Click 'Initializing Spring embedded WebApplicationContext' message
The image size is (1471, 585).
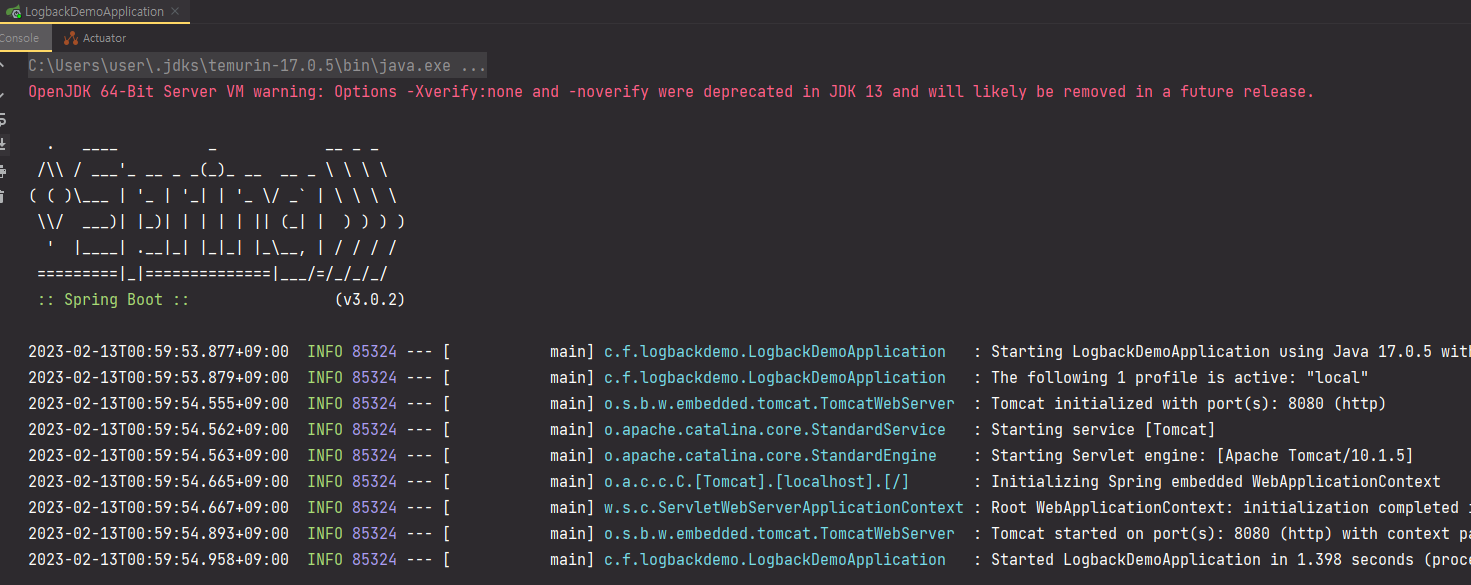tap(1215, 482)
